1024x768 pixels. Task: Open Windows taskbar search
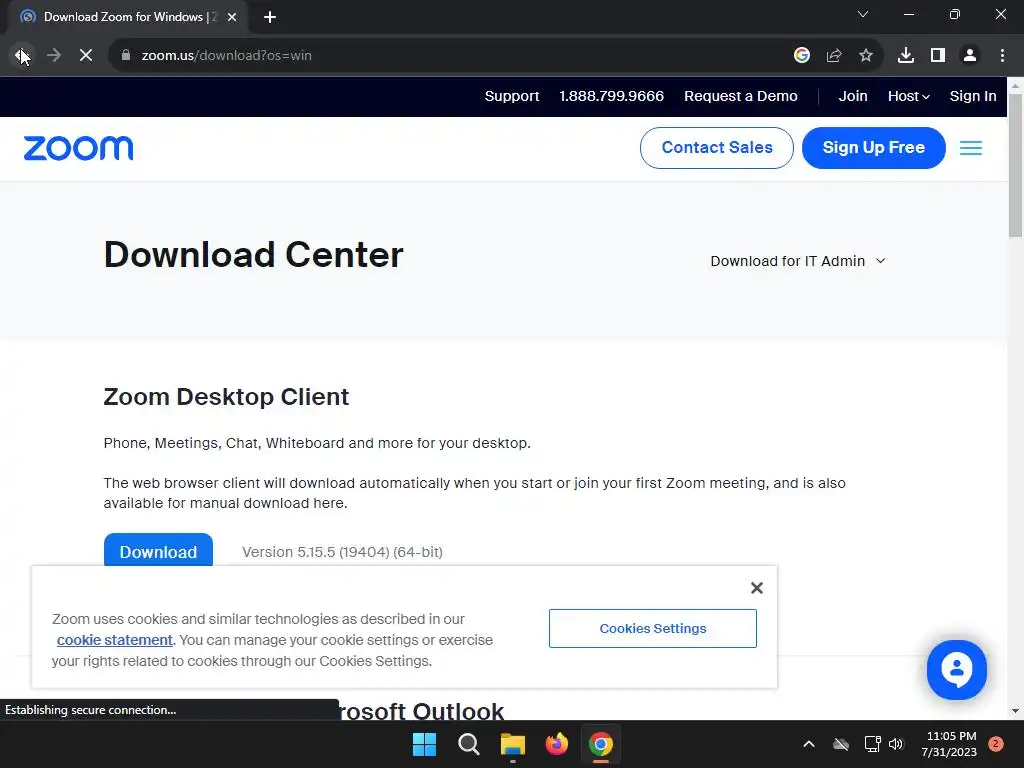pyautogui.click(x=468, y=744)
